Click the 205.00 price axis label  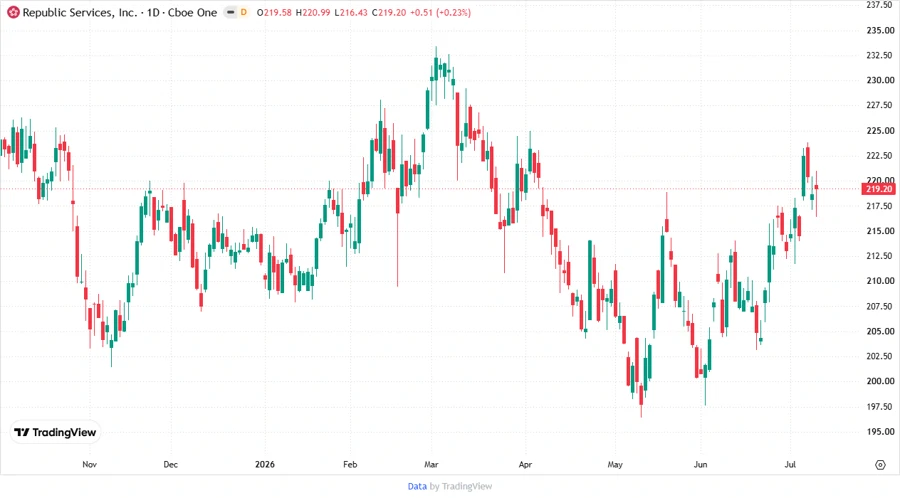click(x=880, y=332)
